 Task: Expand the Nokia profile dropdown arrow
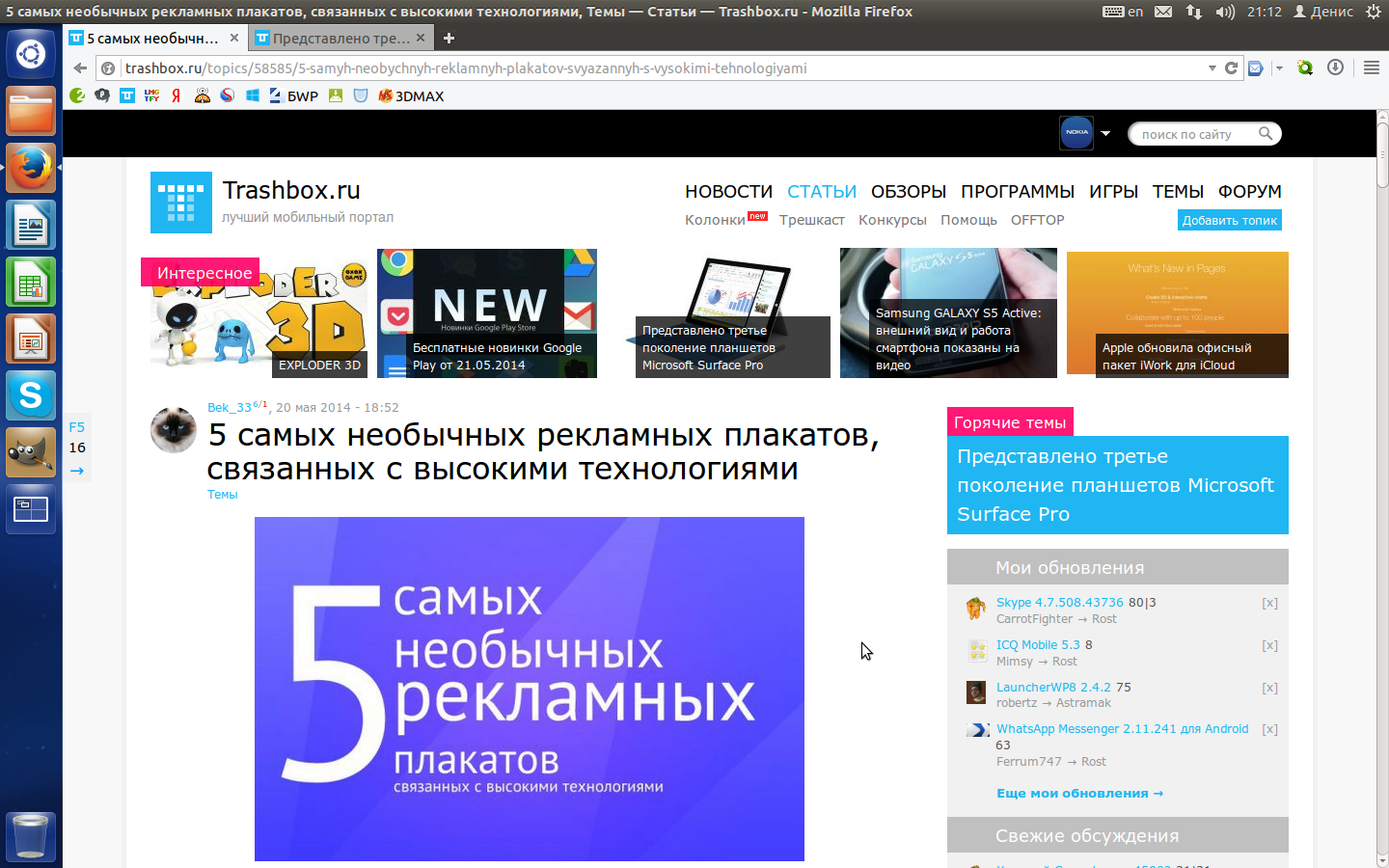1105,133
